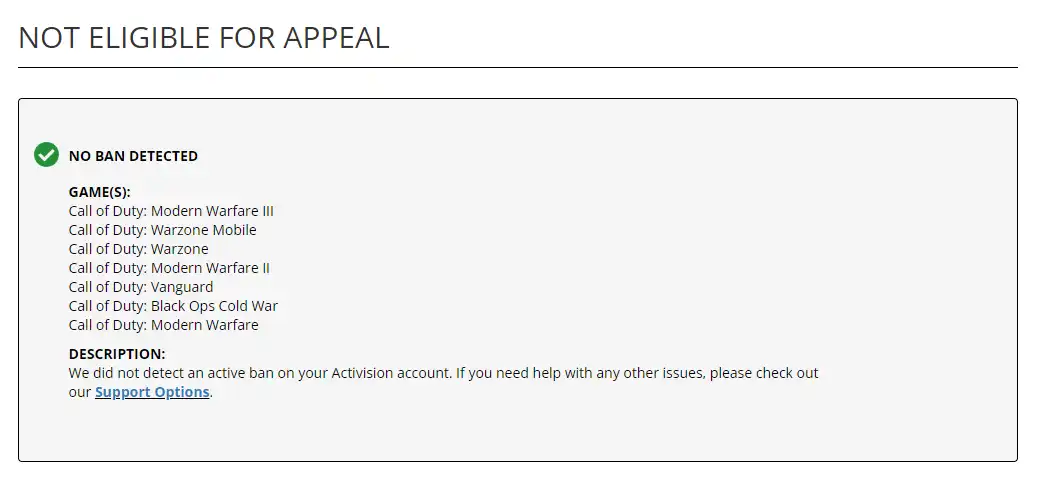The height and width of the screenshot is (490, 1064).
Task: Click the GAME(S): label
Action: pos(99,192)
